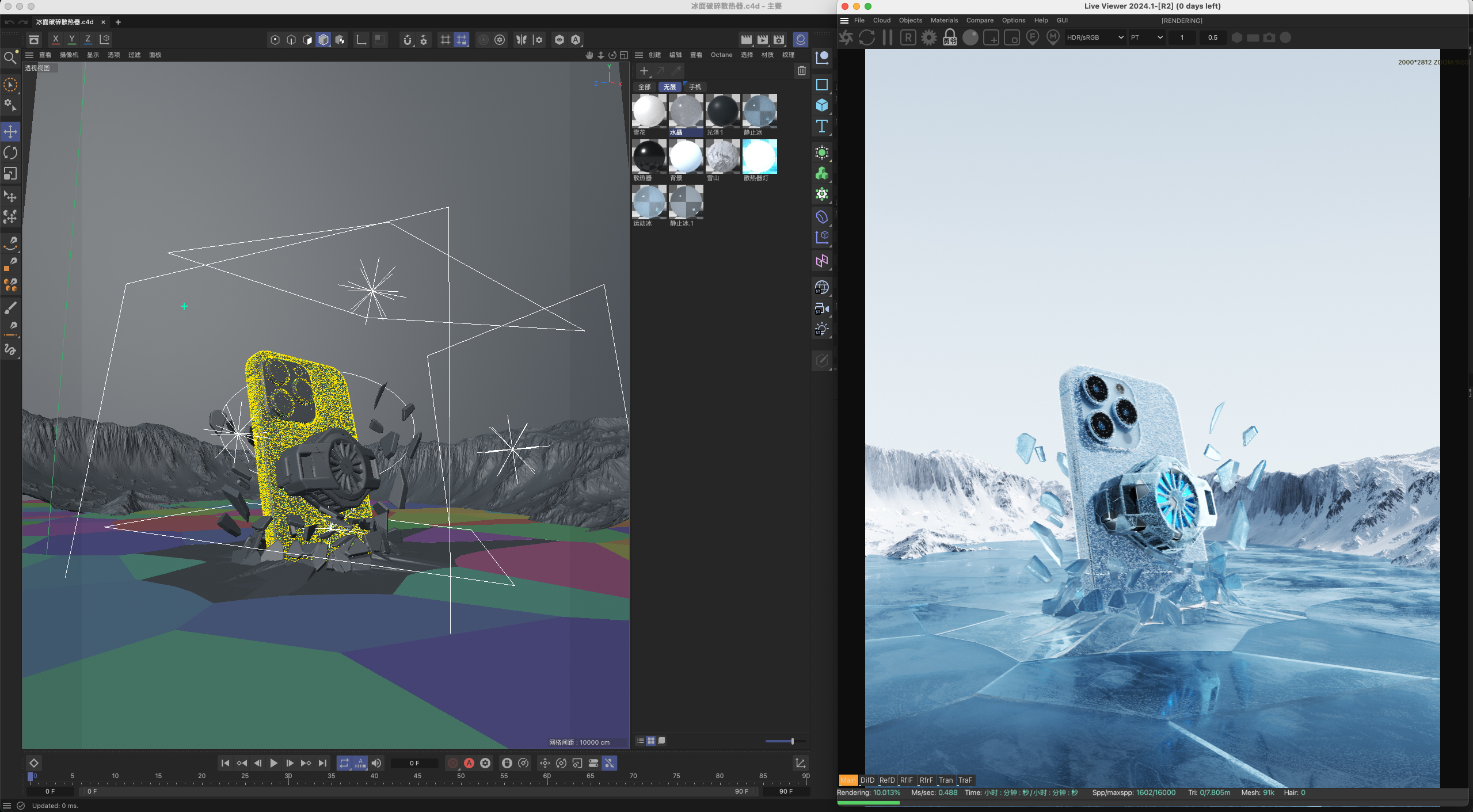Open HDR/sRGB color space dropdown
The image size is (1473, 812).
point(1095,38)
